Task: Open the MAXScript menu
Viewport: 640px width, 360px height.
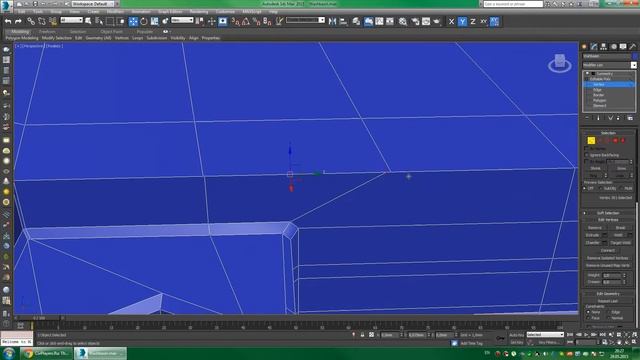Action: pyautogui.click(x=251, y=12)
